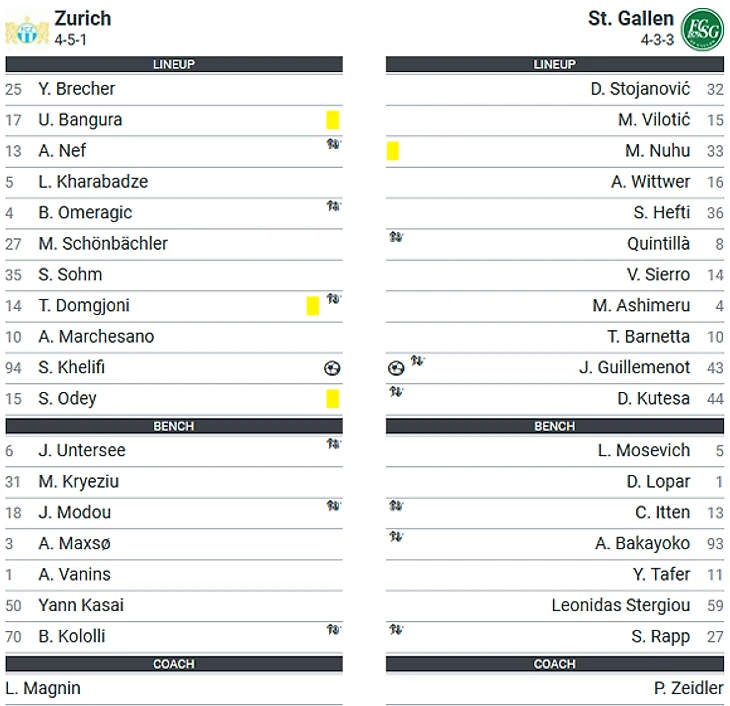Click the goal ball icon beside J. Guillemenot
The image size is (730, 706).
coord(396,368)
